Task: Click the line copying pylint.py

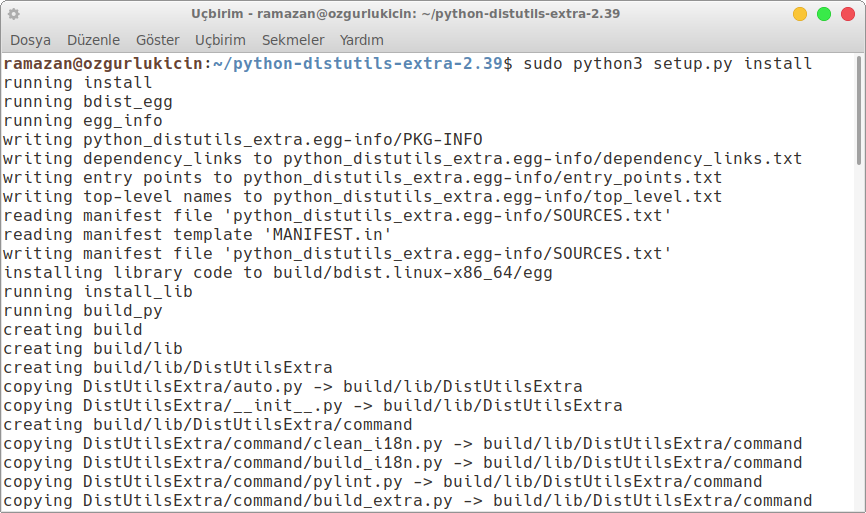Action: coord(383,482)
